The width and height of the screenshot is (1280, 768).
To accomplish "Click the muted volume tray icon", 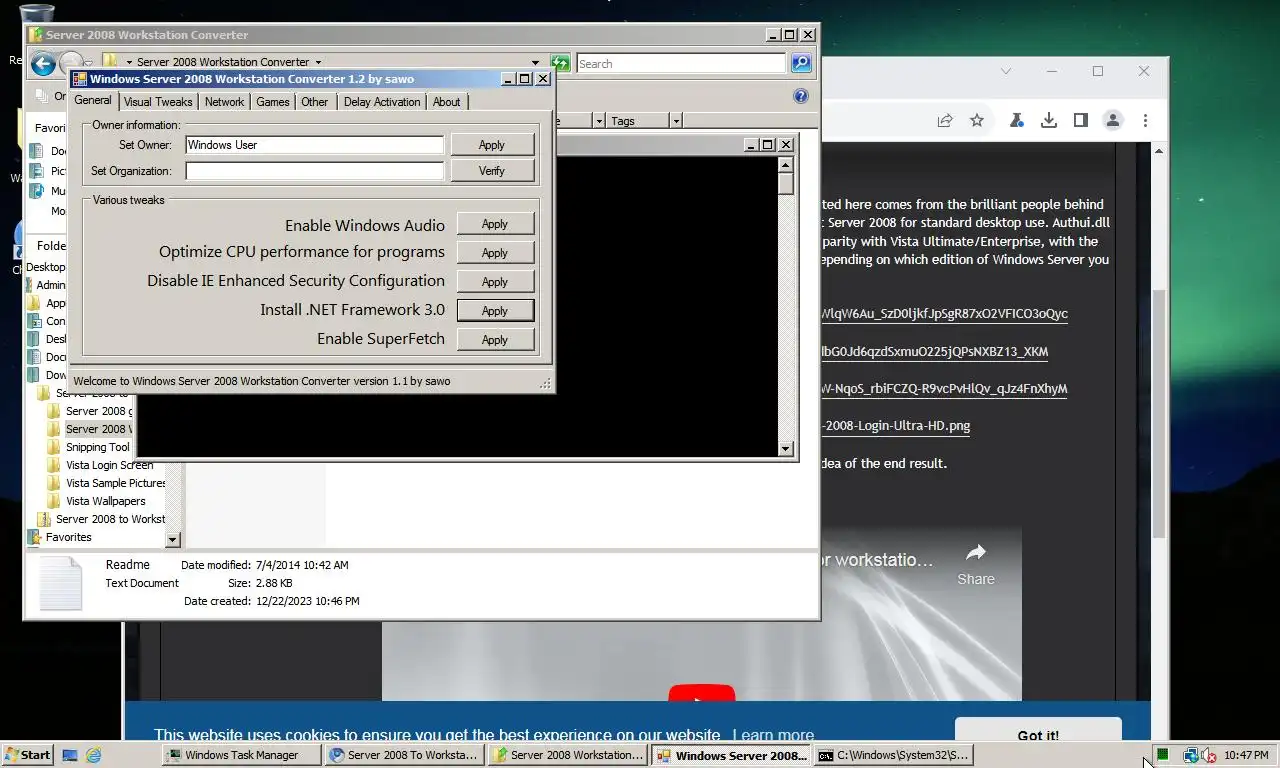I will [1208, 755].
